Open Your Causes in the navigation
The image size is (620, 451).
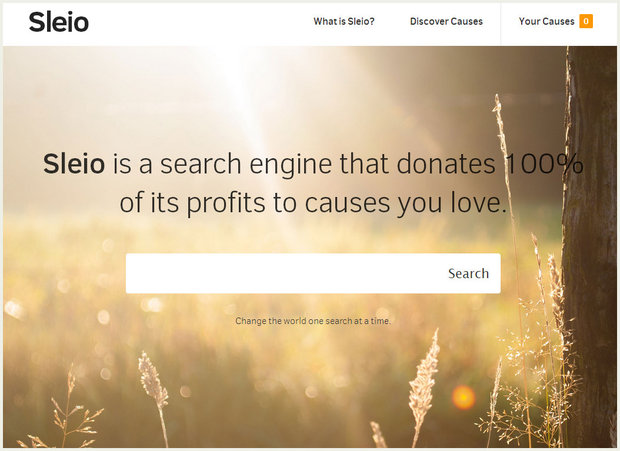[546, 21]
